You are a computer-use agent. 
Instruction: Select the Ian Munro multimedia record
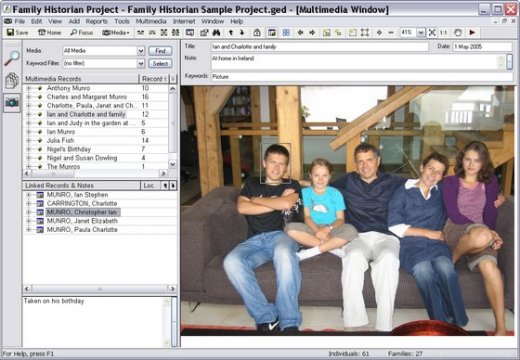[61, 132]
